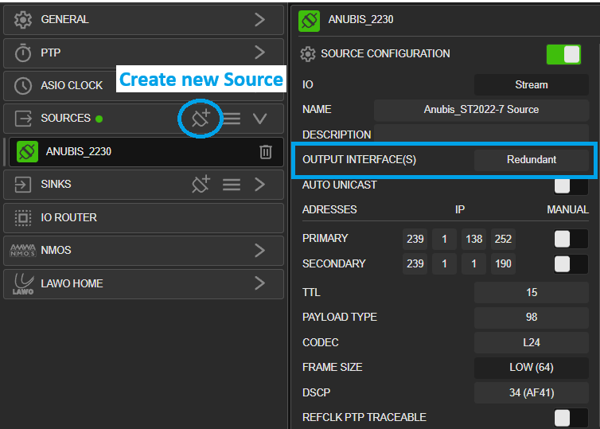
Task: Open CODEC L24 dropdown
Action: click(531, 343)
